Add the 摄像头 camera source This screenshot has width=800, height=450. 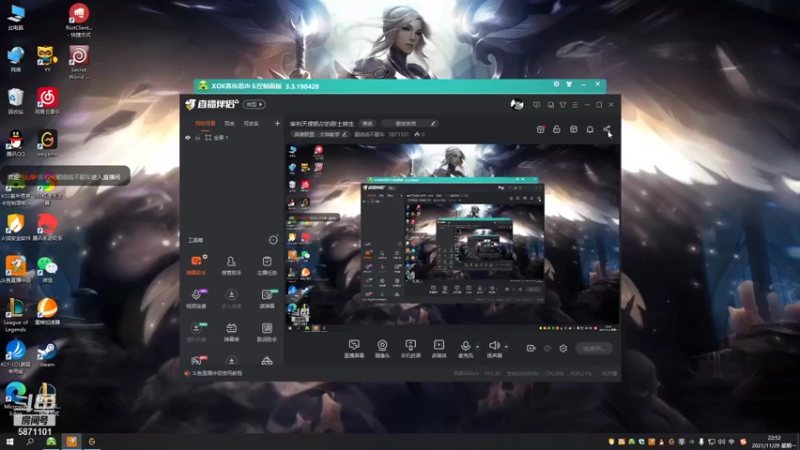pos(382,348)
